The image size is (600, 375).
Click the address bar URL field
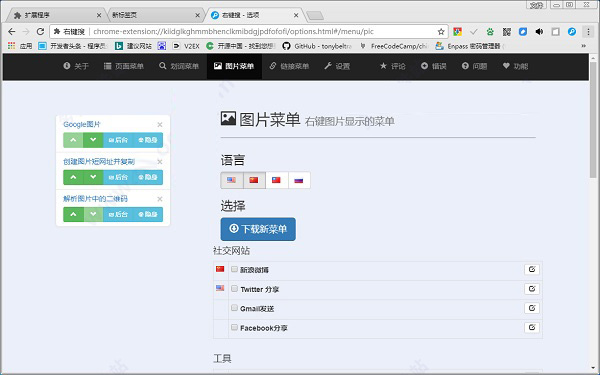click(249, 31)
